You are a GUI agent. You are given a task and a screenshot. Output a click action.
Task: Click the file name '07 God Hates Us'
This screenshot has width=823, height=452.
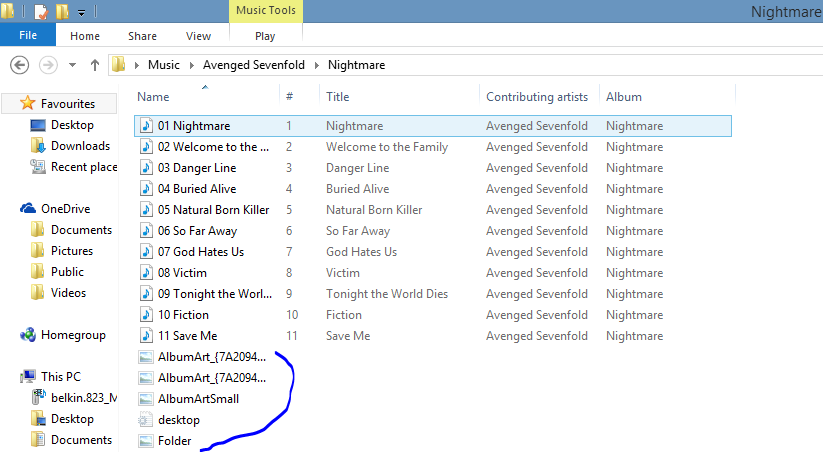pyautogui.click(x=201, y=252)
